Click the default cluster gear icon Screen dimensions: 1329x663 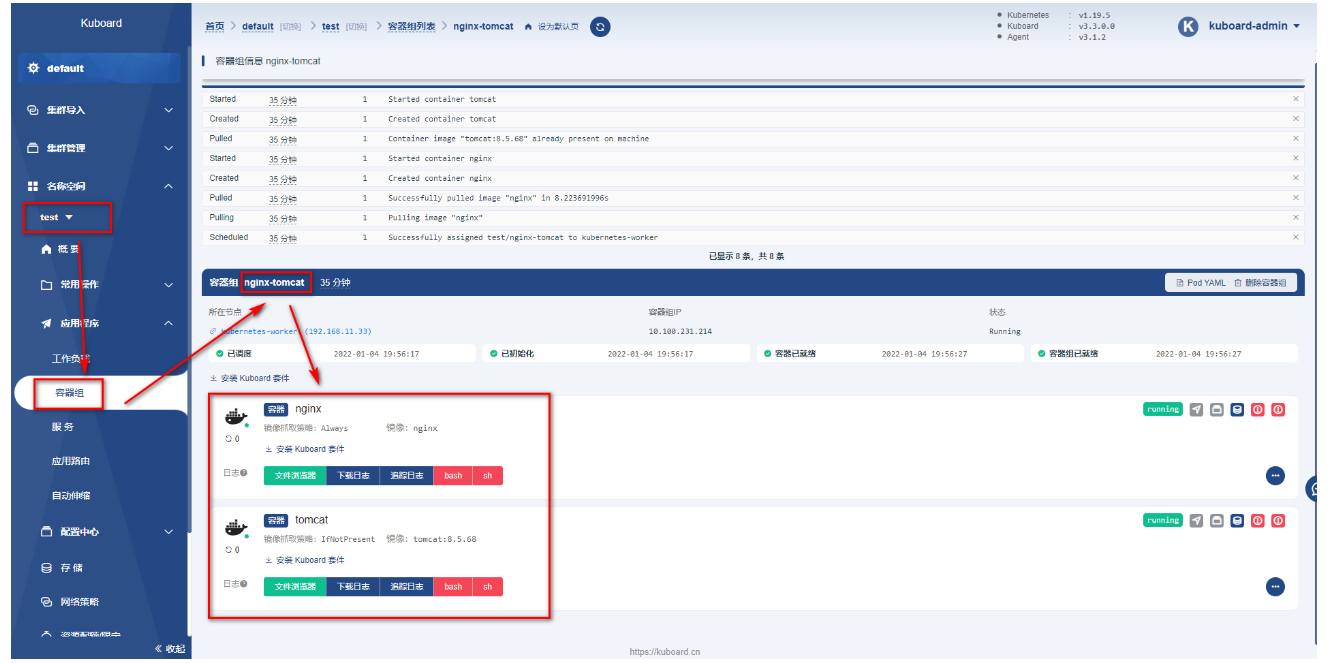click(x=34, y=68)
